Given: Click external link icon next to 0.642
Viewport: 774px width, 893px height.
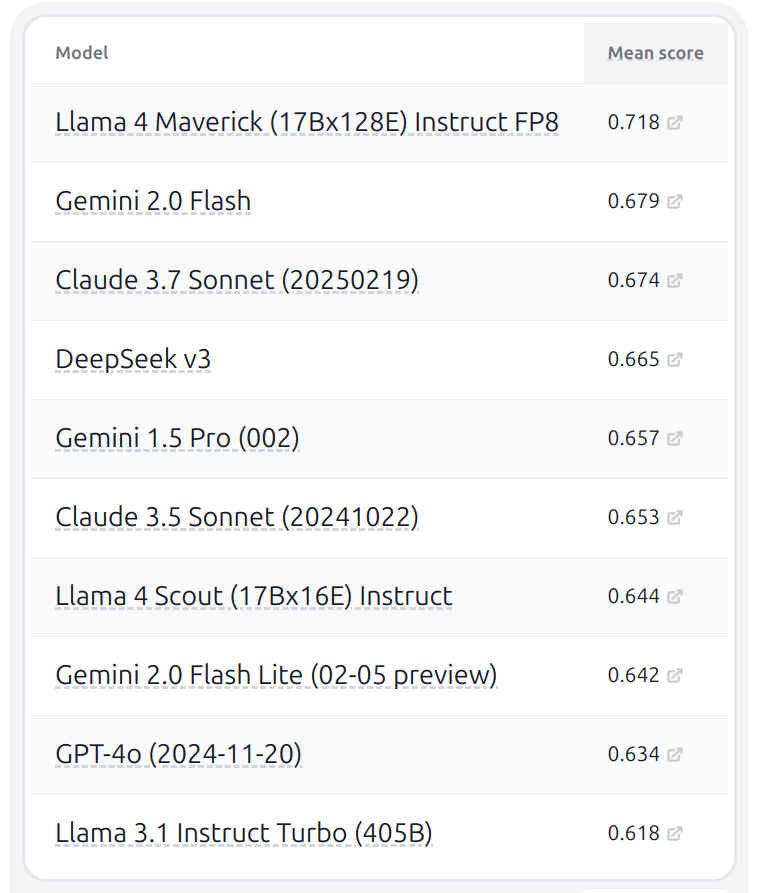Looking at the screenshot, I should [675, 676].
